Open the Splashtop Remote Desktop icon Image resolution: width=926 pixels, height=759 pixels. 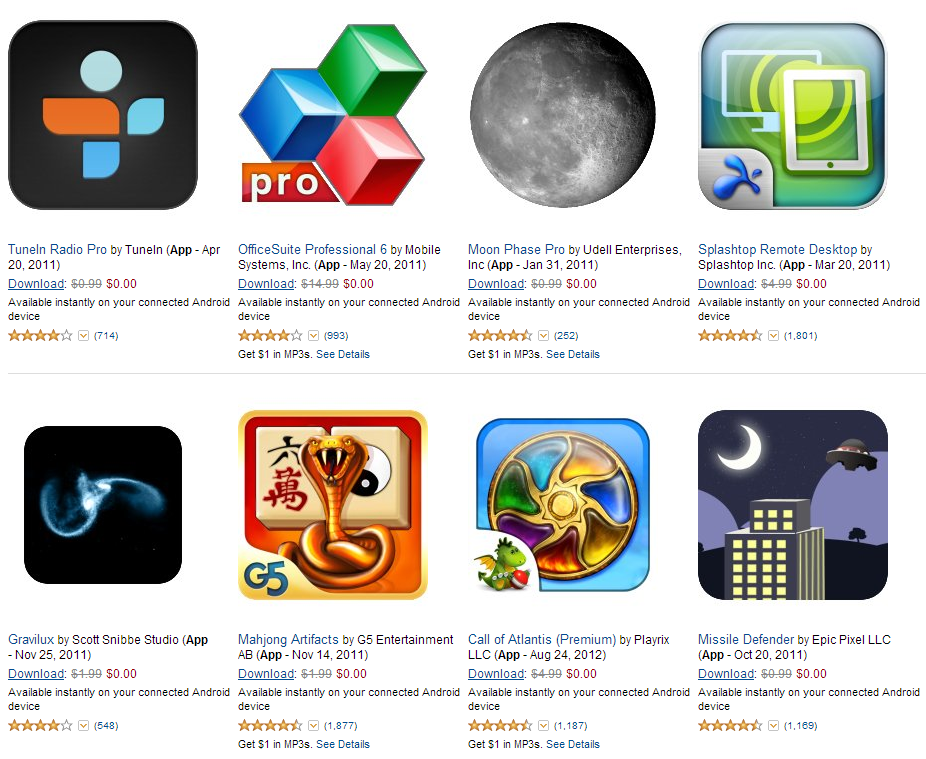tap(793, 115)
